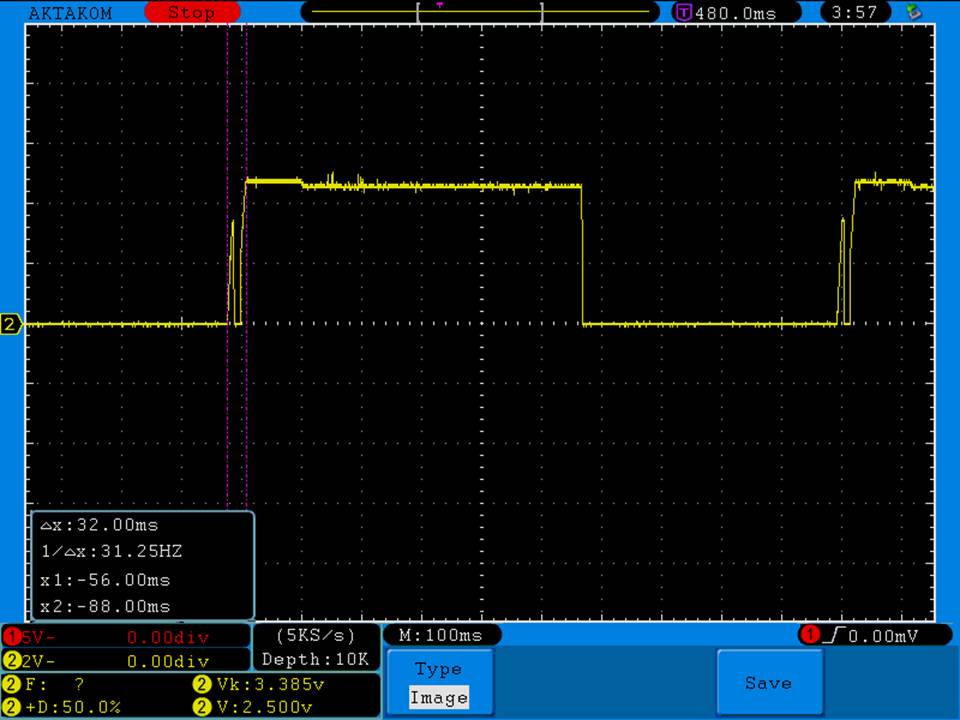Click the waveform memory position bar

coord(480,13)
